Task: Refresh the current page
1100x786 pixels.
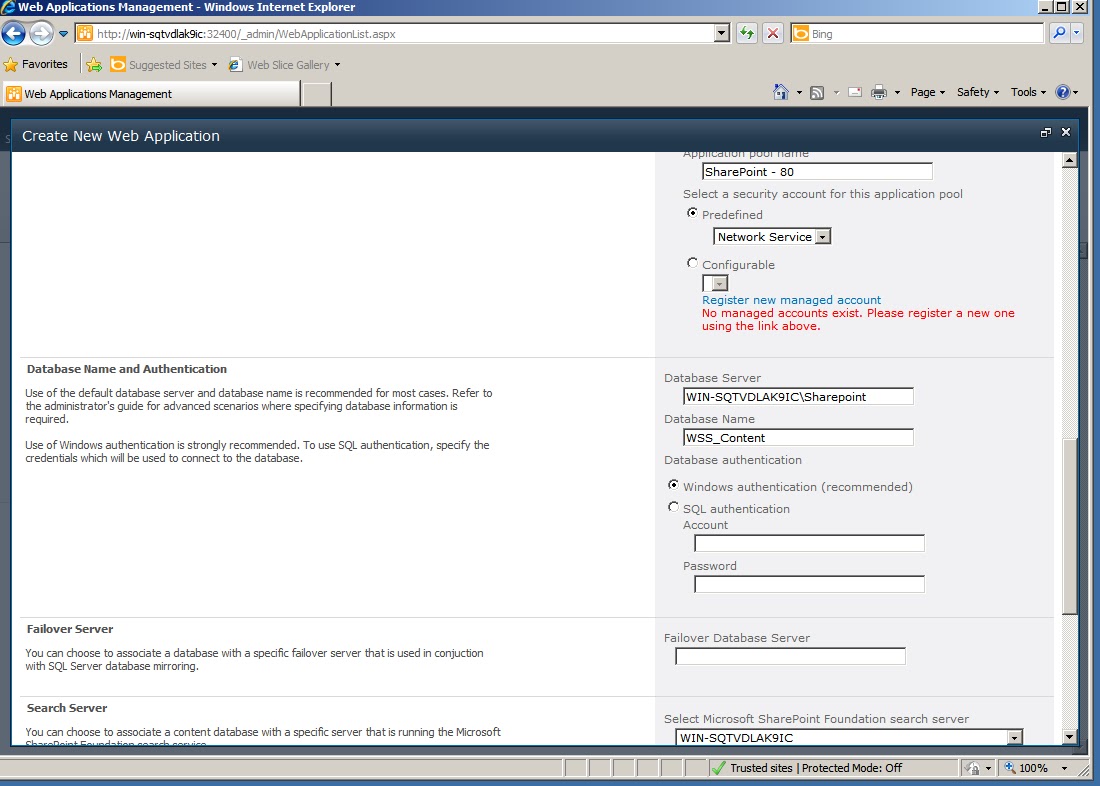Action: 747,33
